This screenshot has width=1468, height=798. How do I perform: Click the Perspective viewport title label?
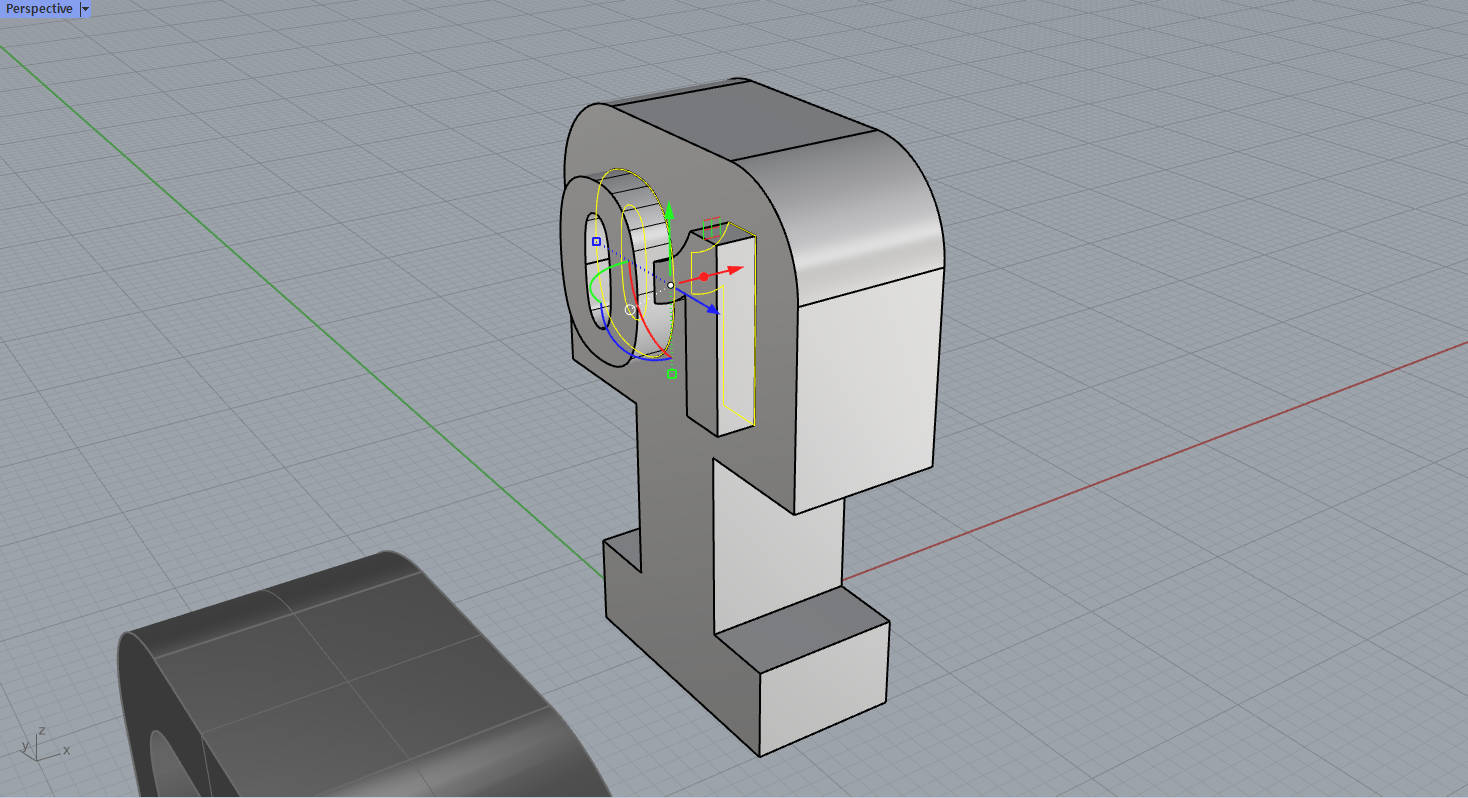pos(39,9)
